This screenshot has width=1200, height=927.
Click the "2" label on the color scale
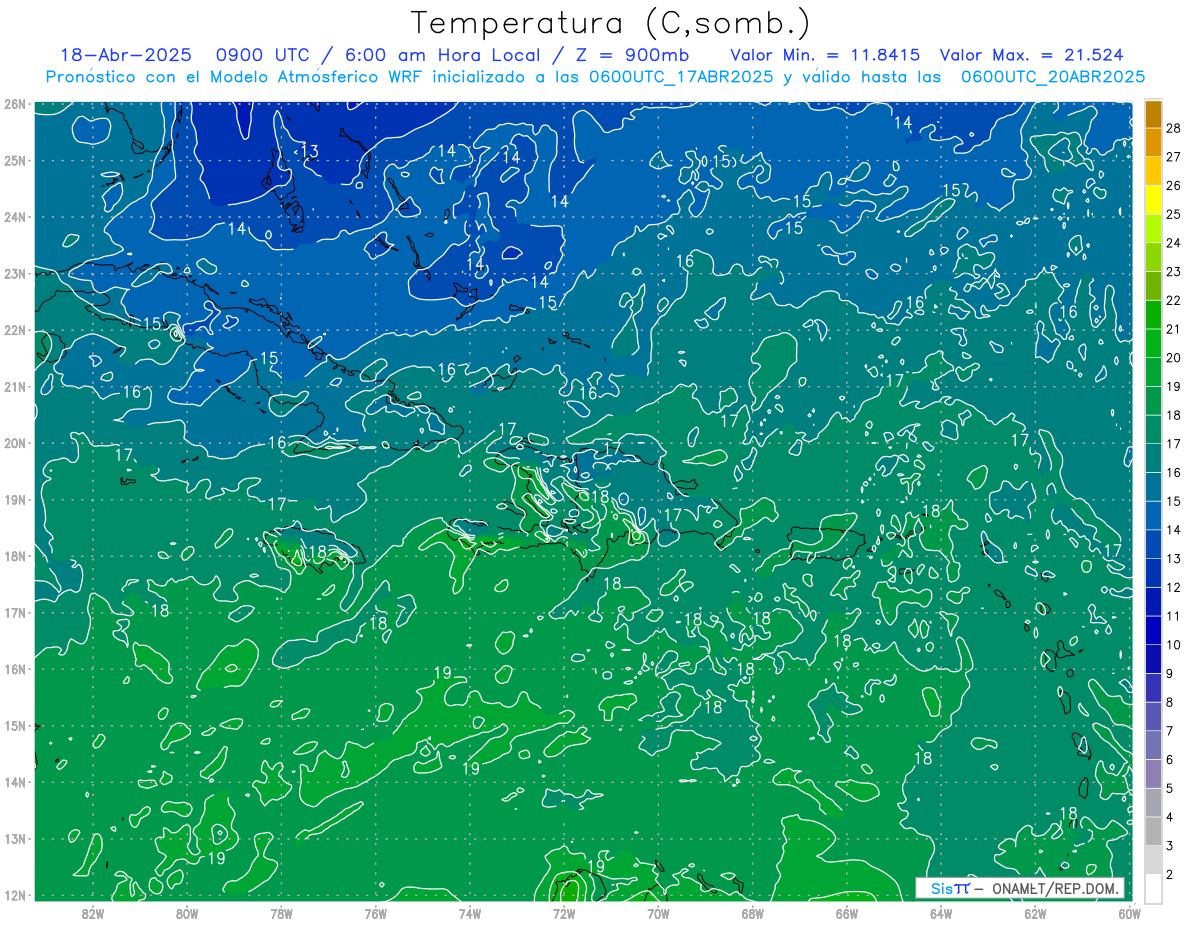pos(1170,874)
